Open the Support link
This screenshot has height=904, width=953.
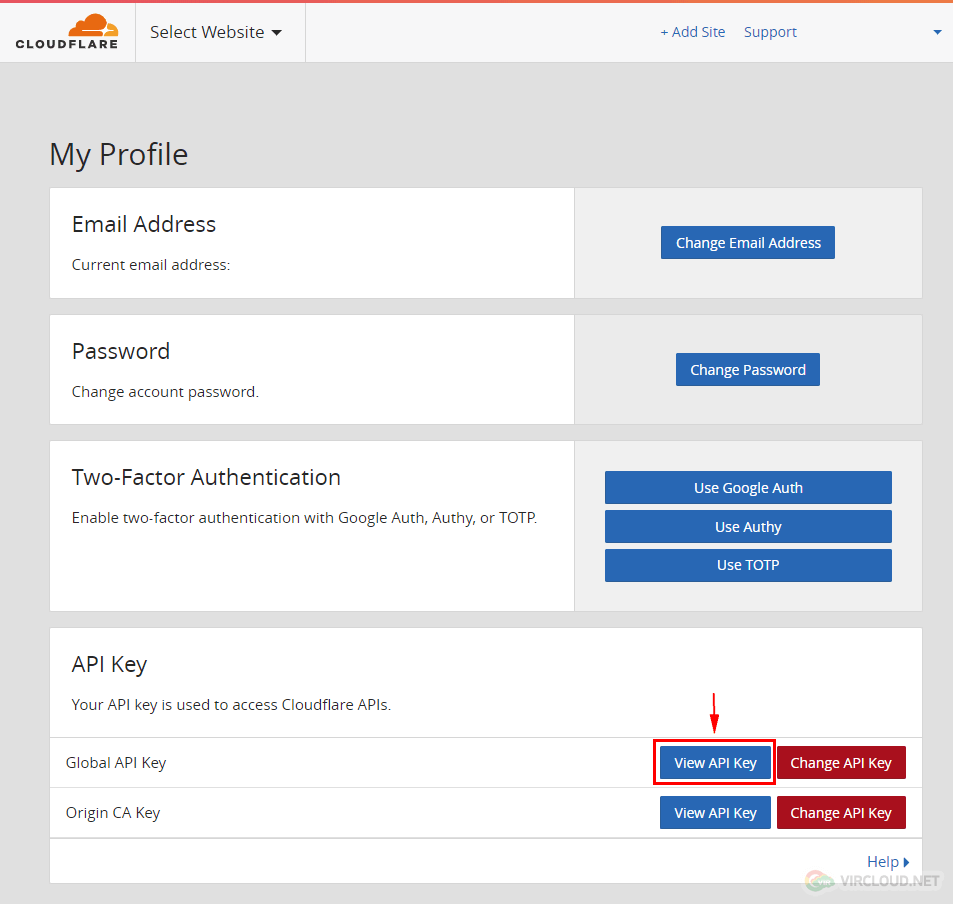770,32
